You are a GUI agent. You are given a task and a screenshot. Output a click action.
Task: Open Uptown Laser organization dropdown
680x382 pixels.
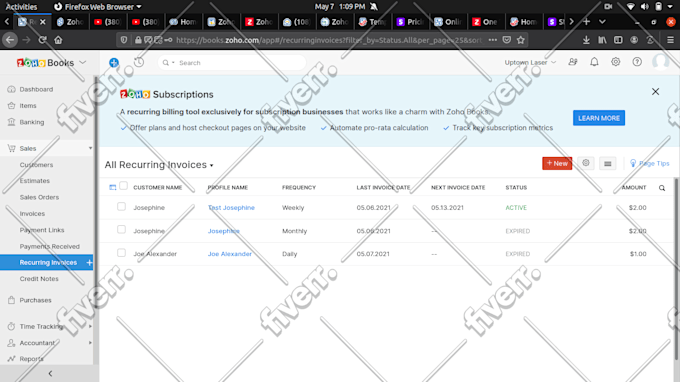click(530, 62)
